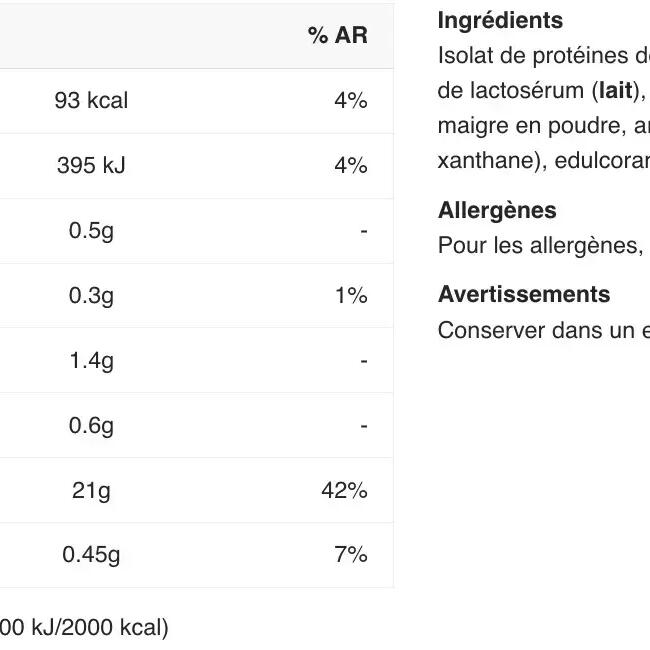Click the bold word "lait" in ingredients
Viewport: 650px width, 650px height.
616,91
